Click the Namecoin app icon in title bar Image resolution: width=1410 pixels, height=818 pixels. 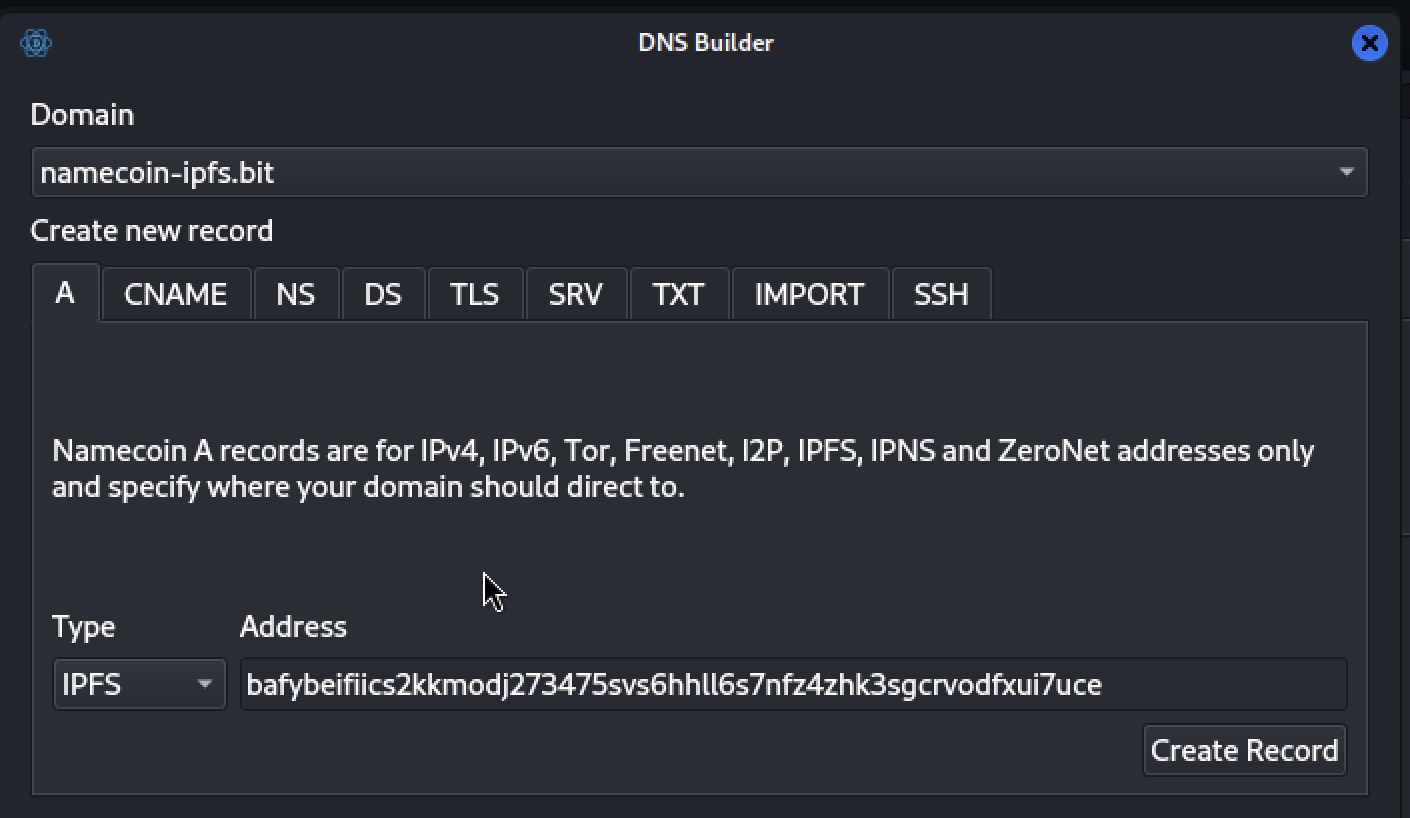[x=36, y=43]
